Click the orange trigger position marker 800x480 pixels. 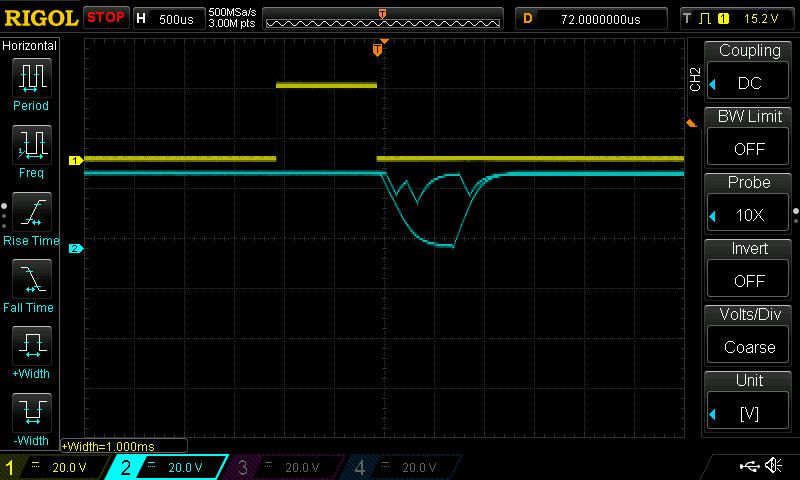pyautogui.click(x=378, y=50)
